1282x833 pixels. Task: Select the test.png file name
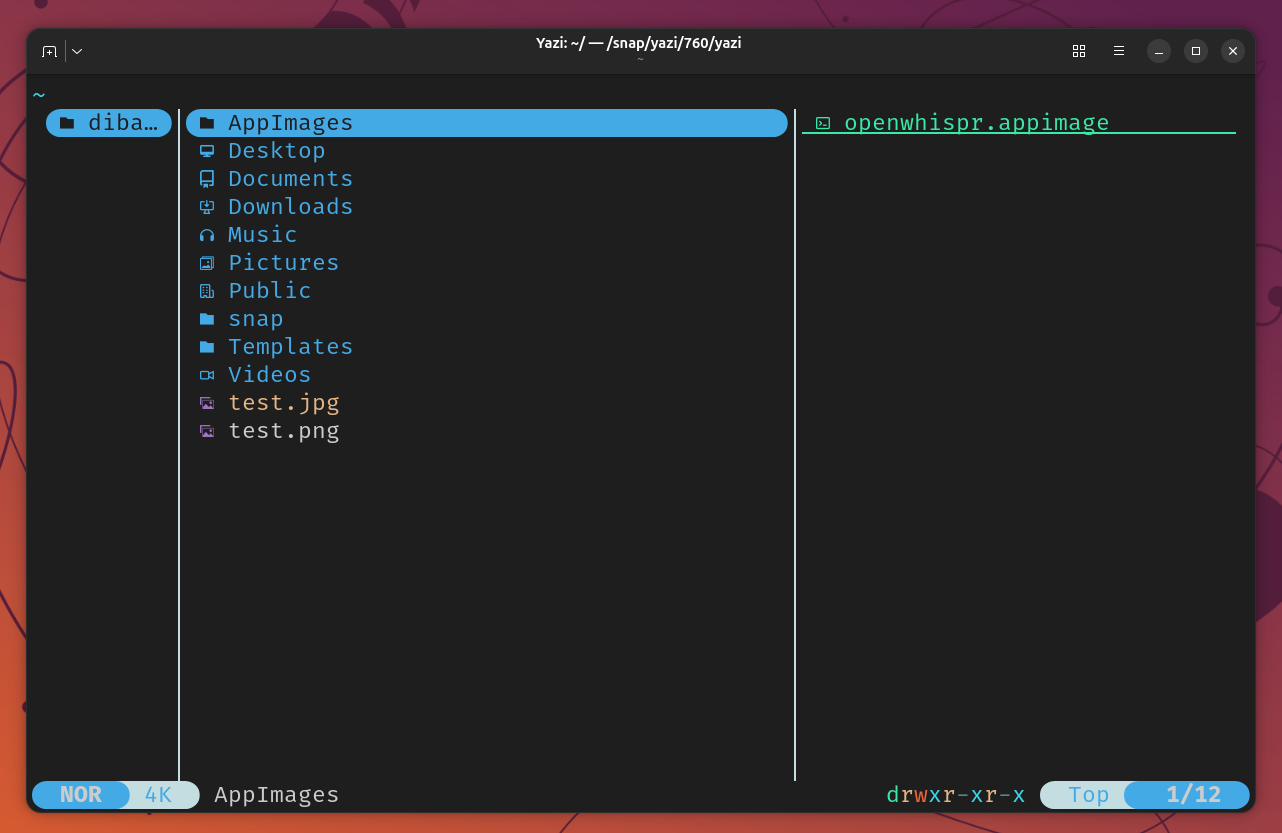click(x=284, y=431)
